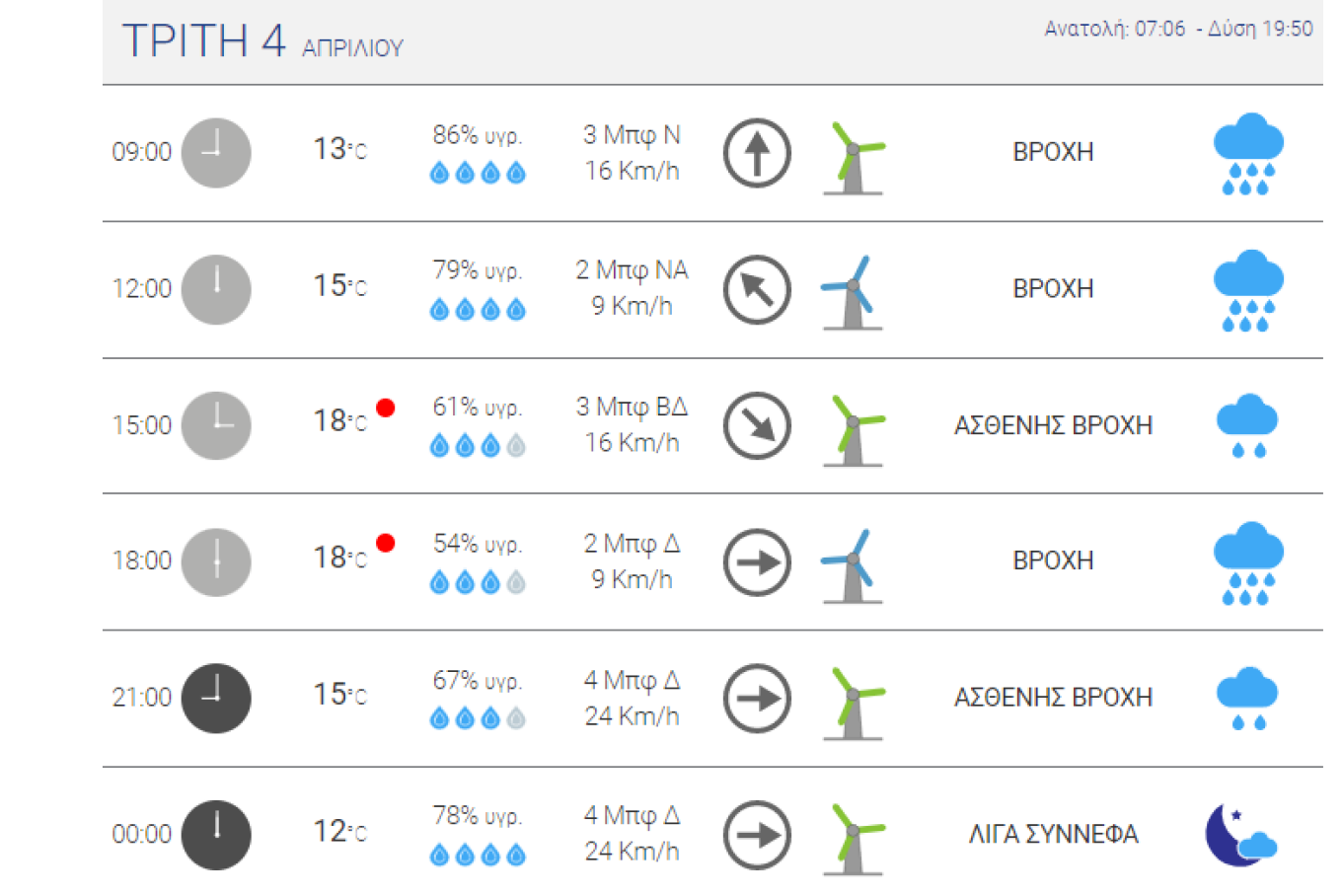Click the red dot beside 18°C at 18:00
1342x896 pixels.
386,543
